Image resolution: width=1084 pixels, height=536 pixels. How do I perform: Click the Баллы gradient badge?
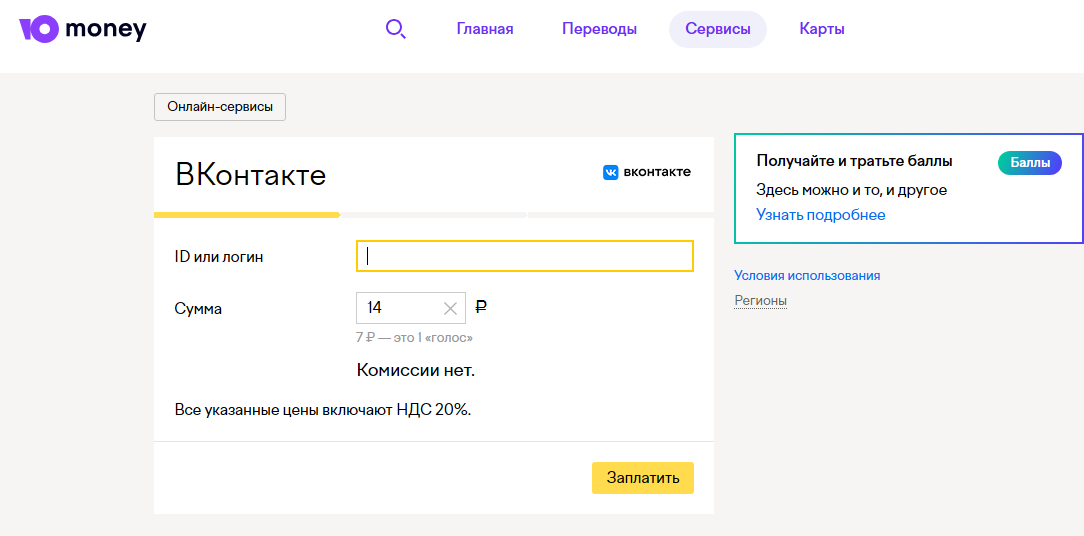coord(1029,163)
